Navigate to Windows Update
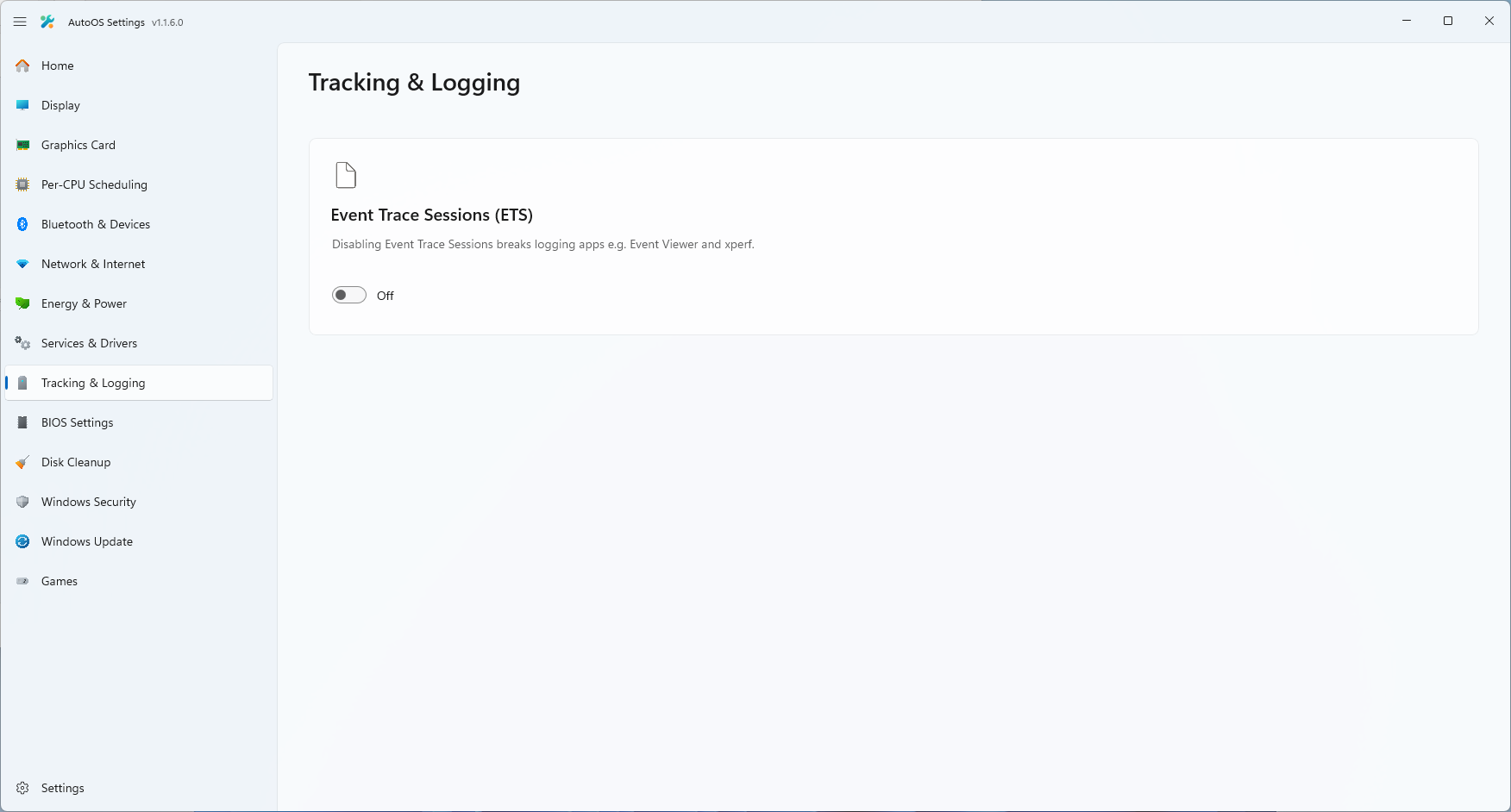1511x812 pixels. (139, 541)
